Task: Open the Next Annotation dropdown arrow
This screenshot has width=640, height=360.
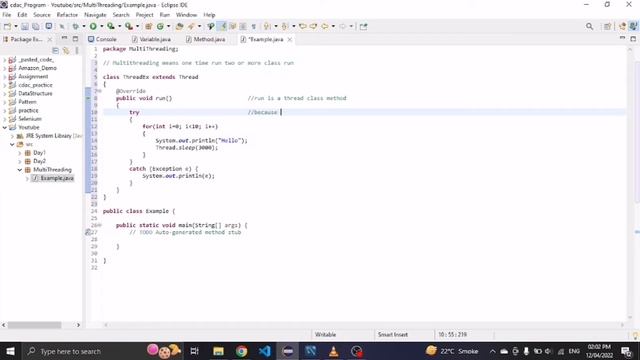Action: click(276, 27)
